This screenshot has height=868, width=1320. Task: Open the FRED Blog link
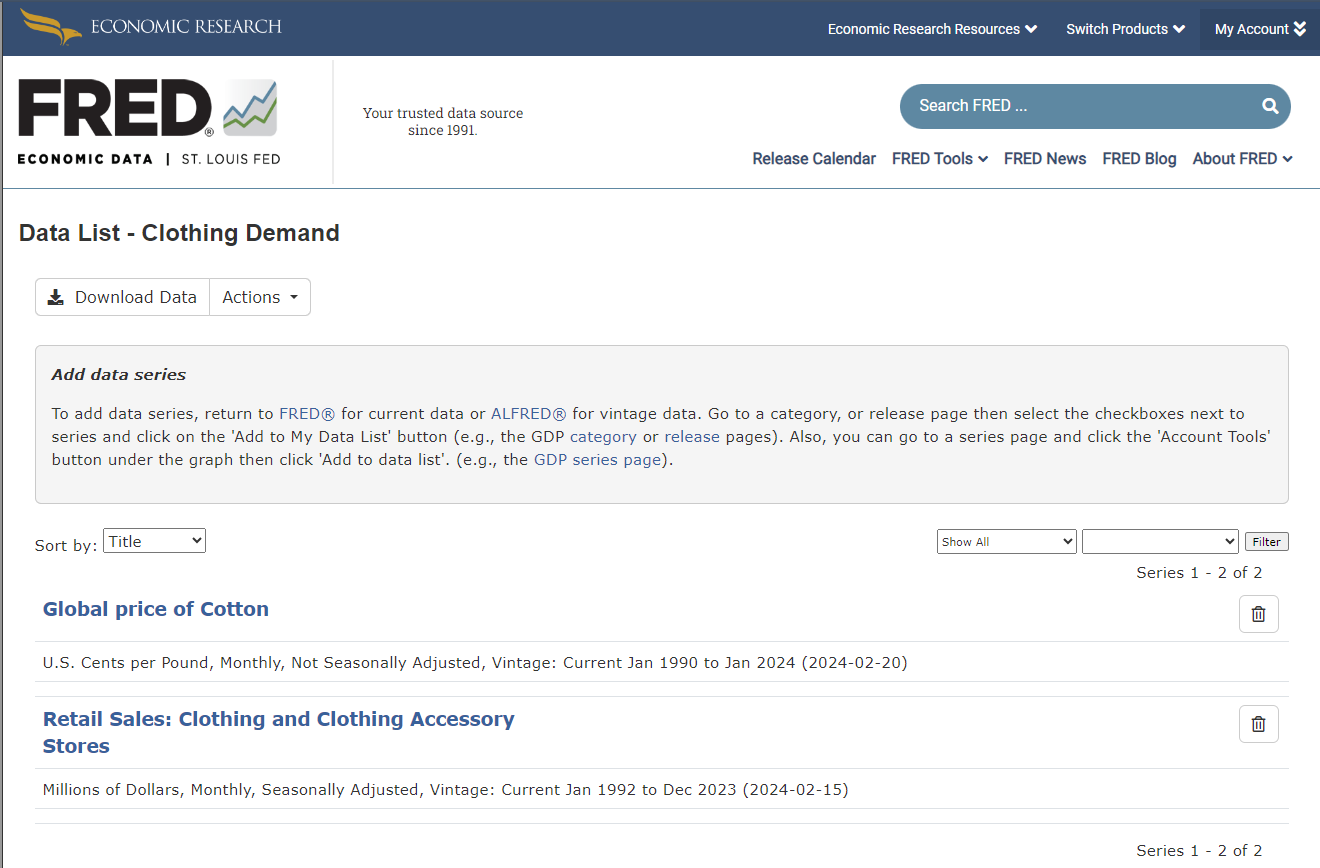tap(1139, 158)
